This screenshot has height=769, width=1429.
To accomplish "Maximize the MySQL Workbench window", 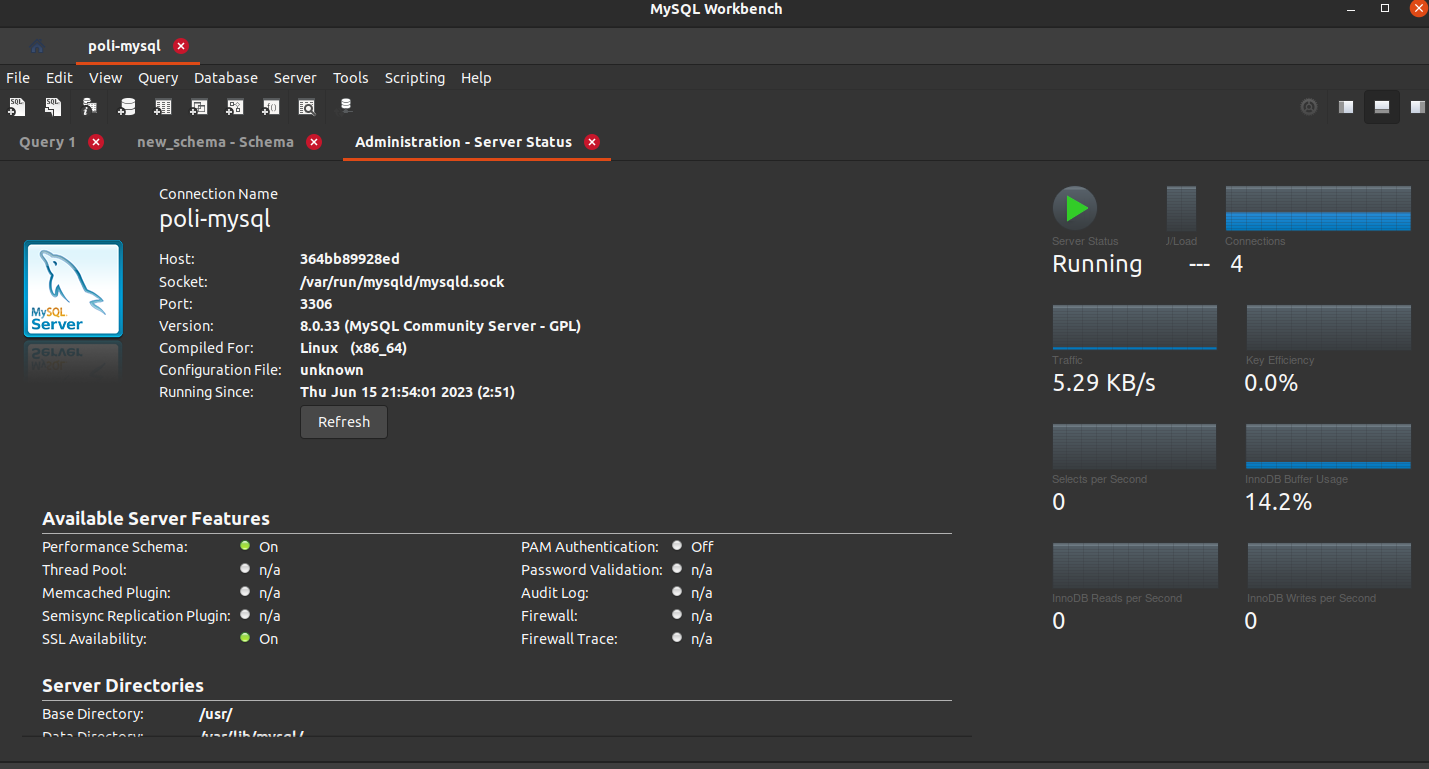I will [1385, 8].
